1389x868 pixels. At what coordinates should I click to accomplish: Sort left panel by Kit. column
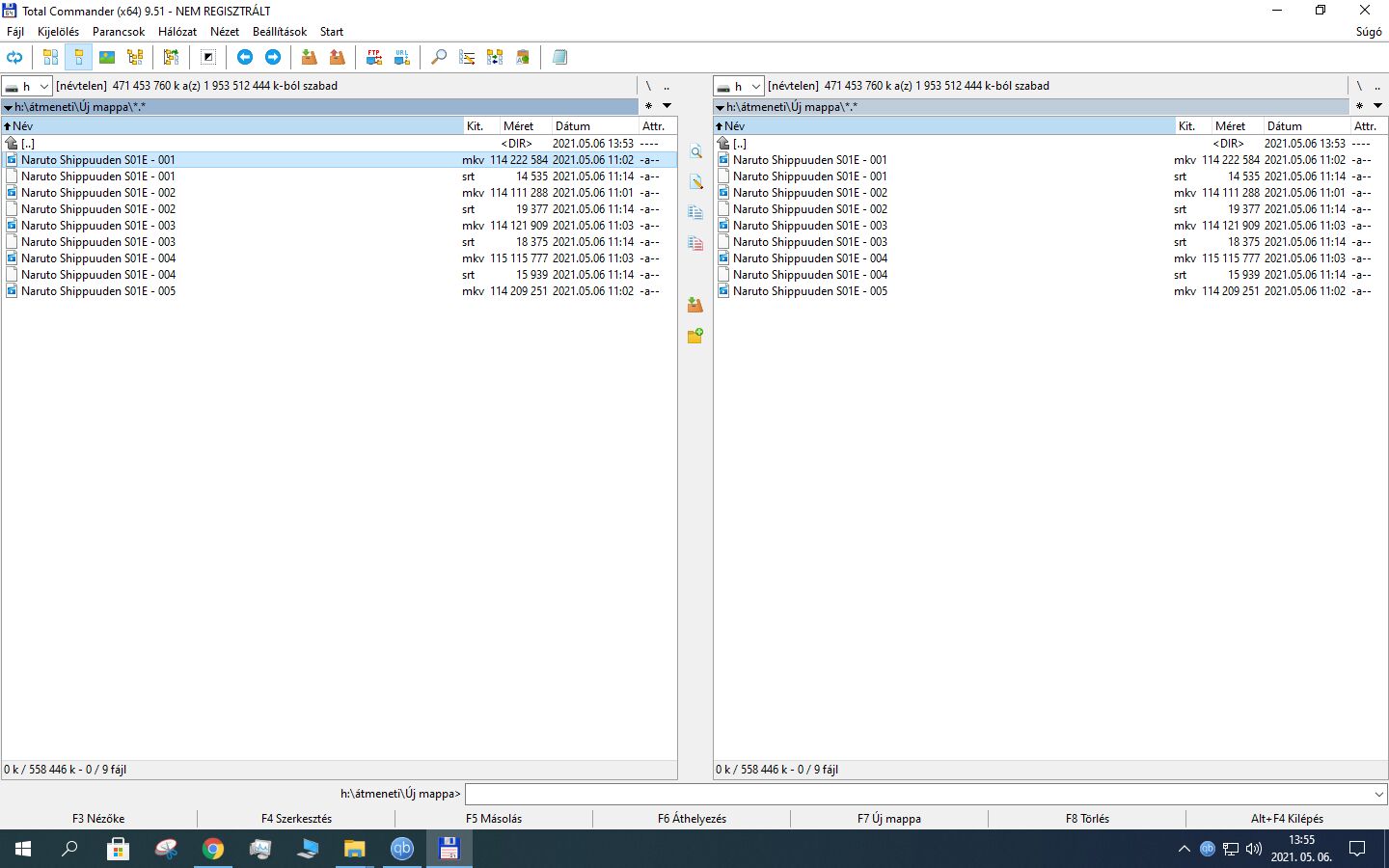point(480,126)
